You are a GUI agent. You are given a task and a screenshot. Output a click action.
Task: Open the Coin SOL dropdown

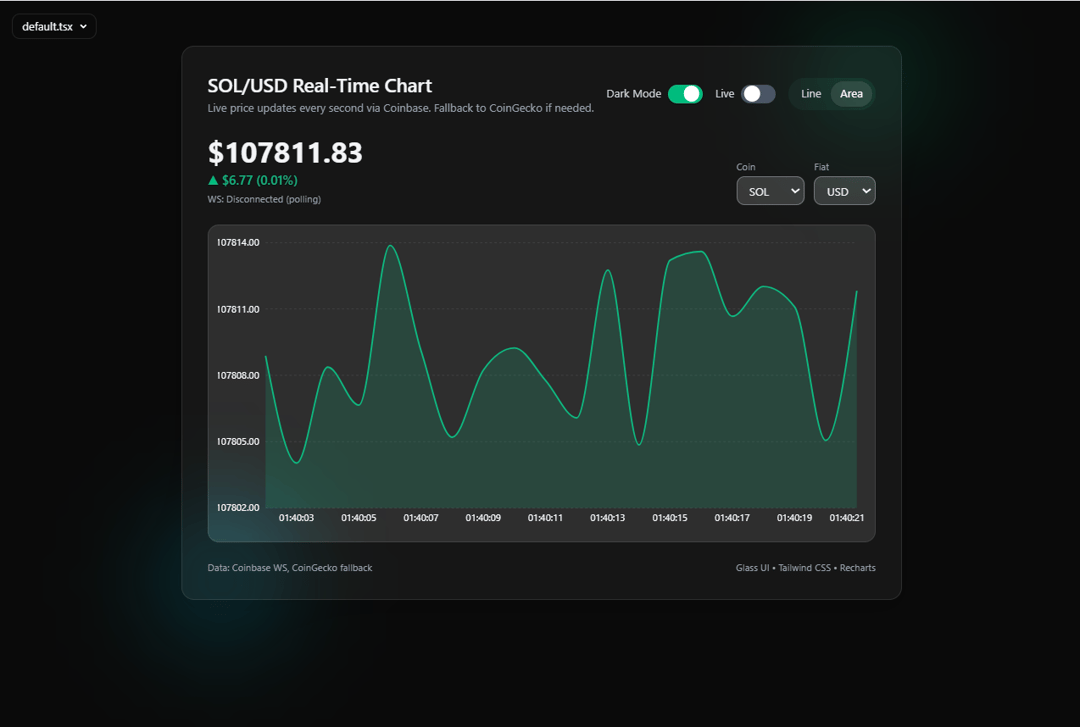pos(770,191)
